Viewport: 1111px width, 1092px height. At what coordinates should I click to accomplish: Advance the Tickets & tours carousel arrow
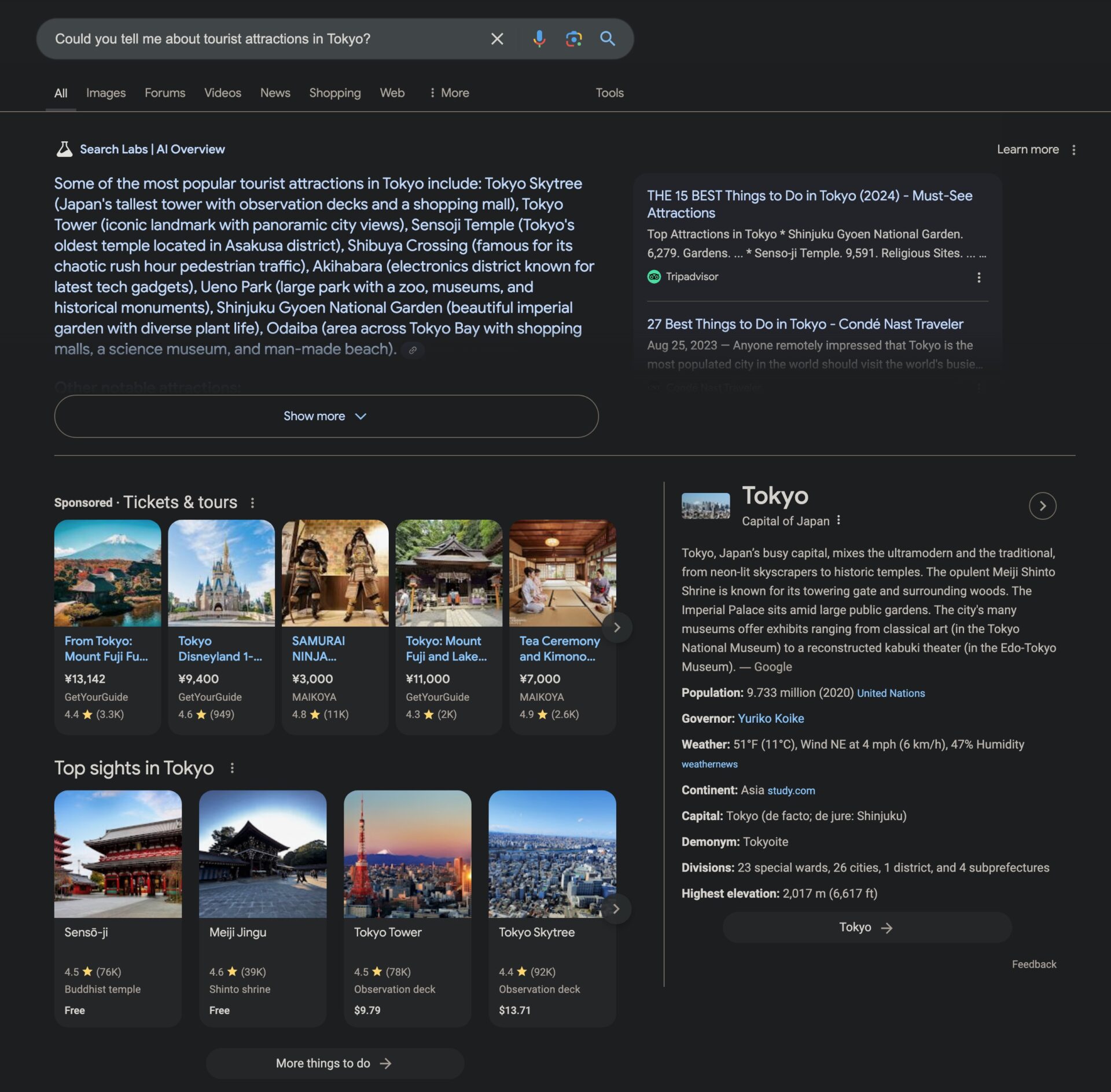click(x=617, y=627)
